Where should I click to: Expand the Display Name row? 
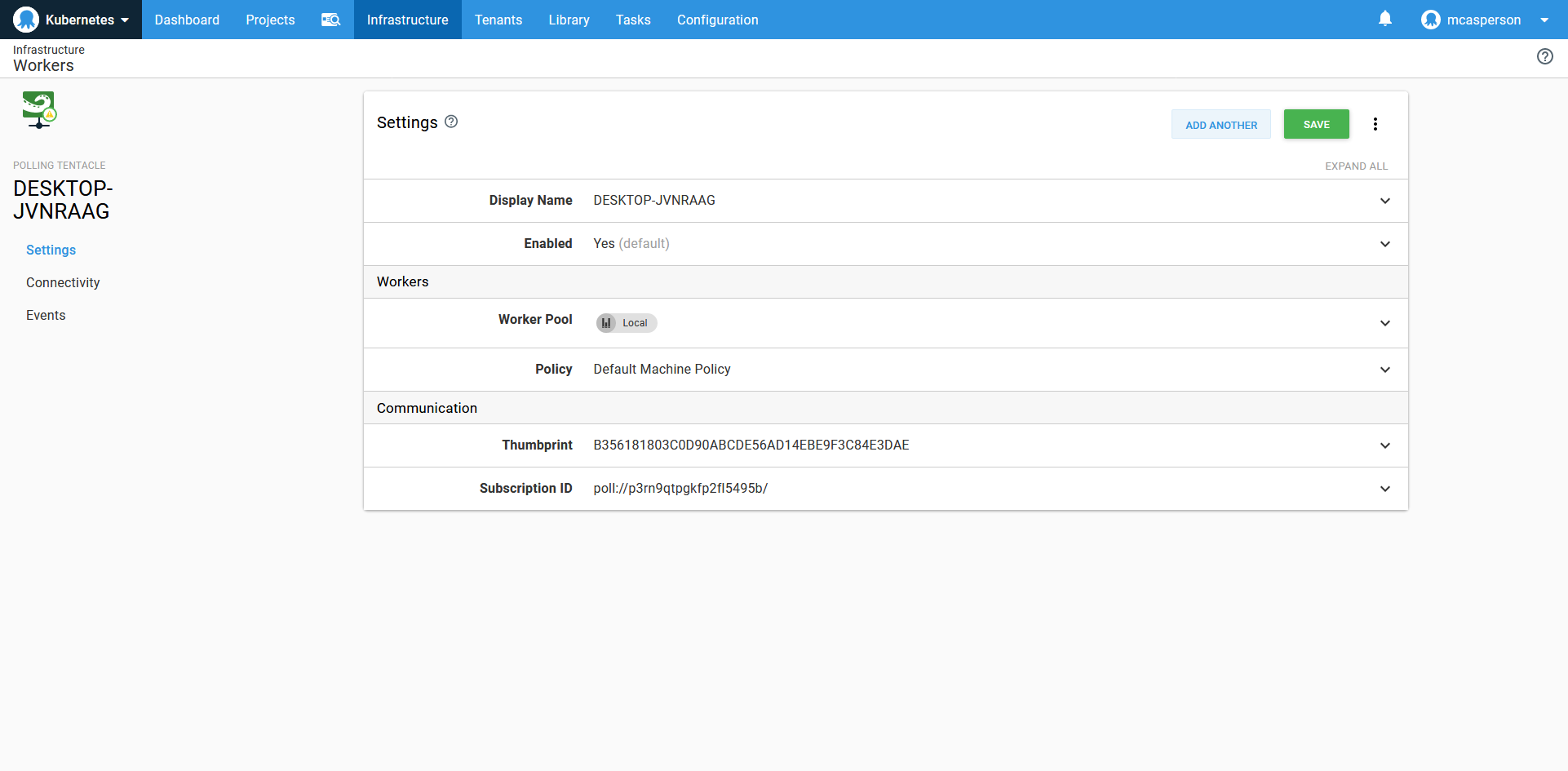click(1384, 201)
